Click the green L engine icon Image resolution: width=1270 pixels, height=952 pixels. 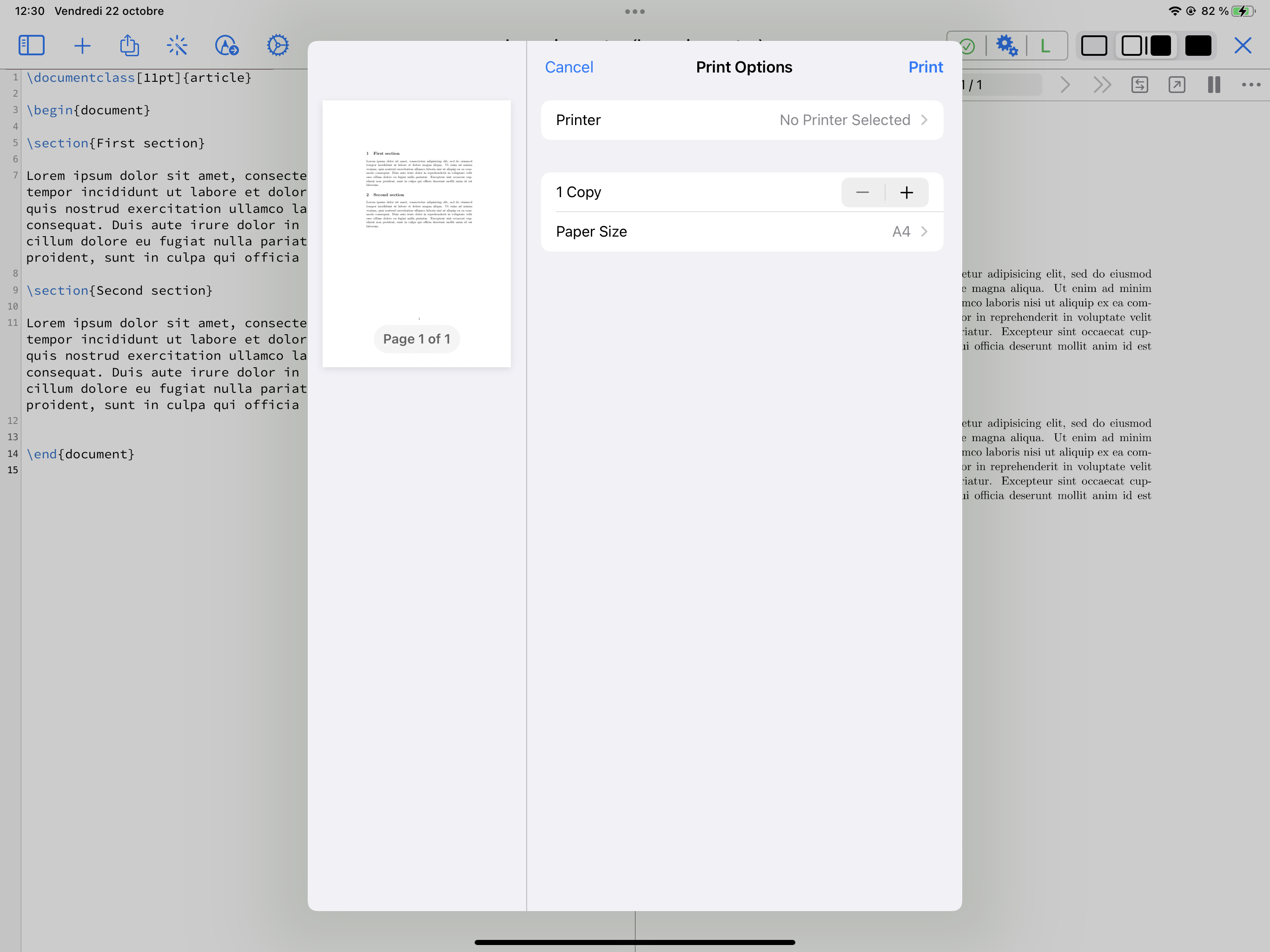click(x=1045, y=46)
